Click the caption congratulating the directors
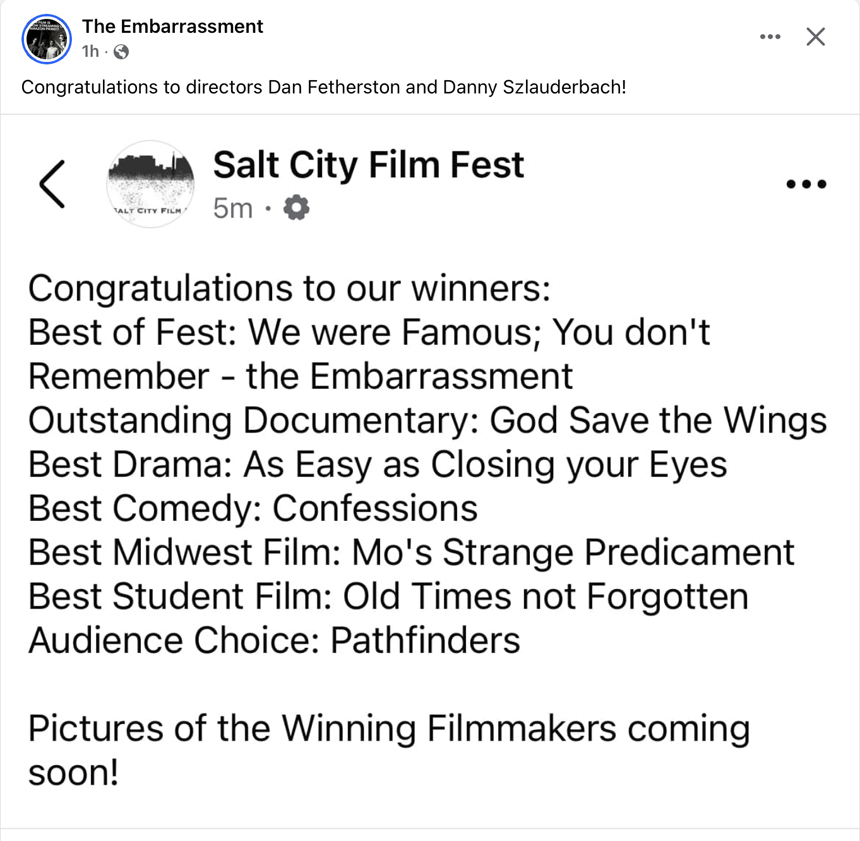This screenshot has width=860, height=841. point(324,86)
